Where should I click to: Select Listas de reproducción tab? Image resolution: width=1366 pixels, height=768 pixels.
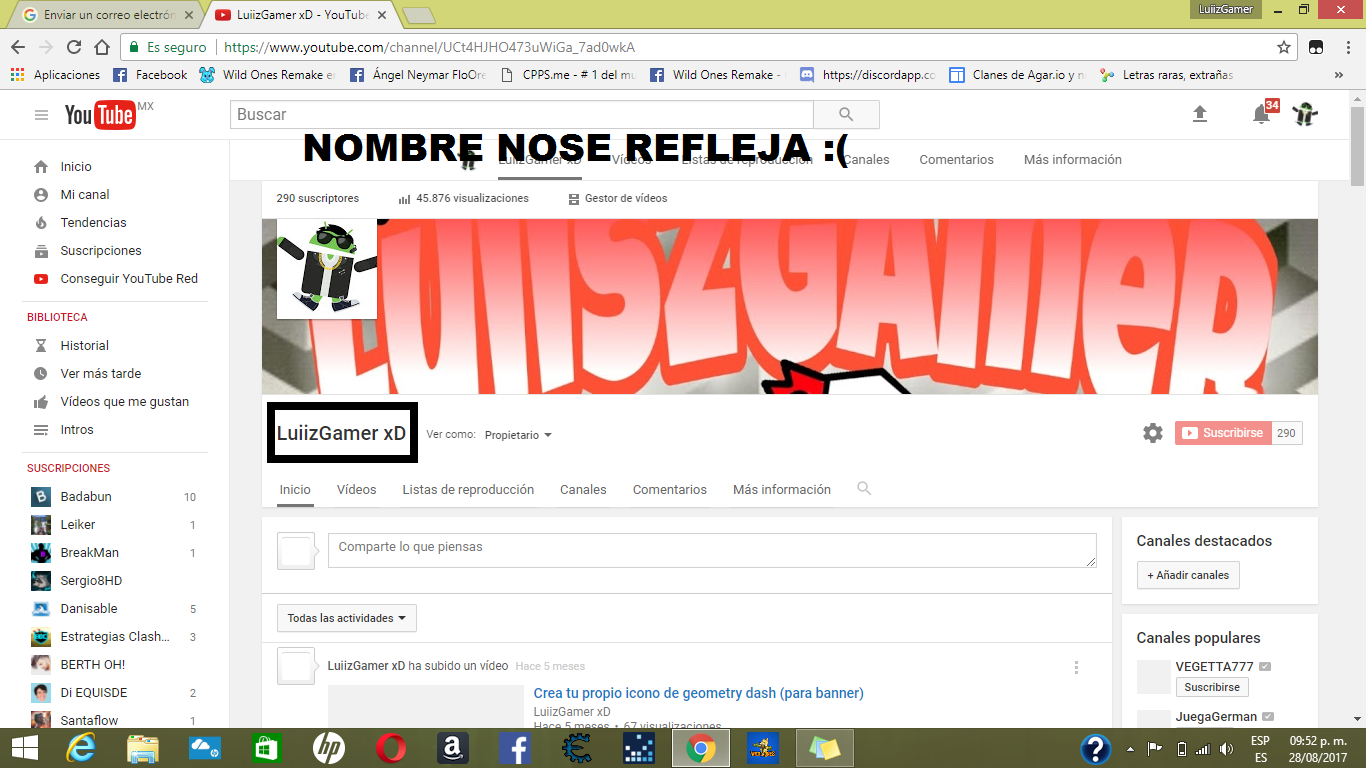(468, 490)
